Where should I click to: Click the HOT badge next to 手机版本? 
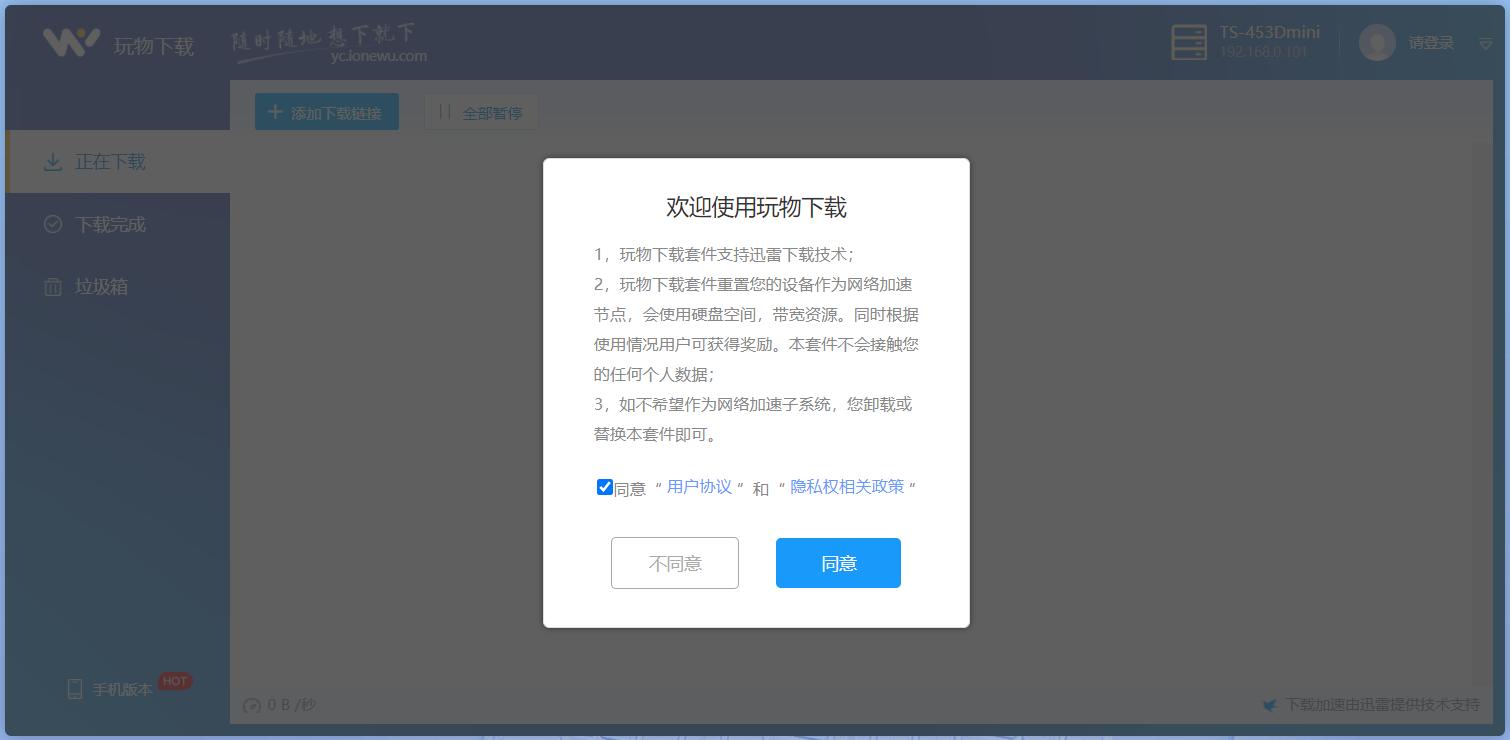click(x=173, y=681)
